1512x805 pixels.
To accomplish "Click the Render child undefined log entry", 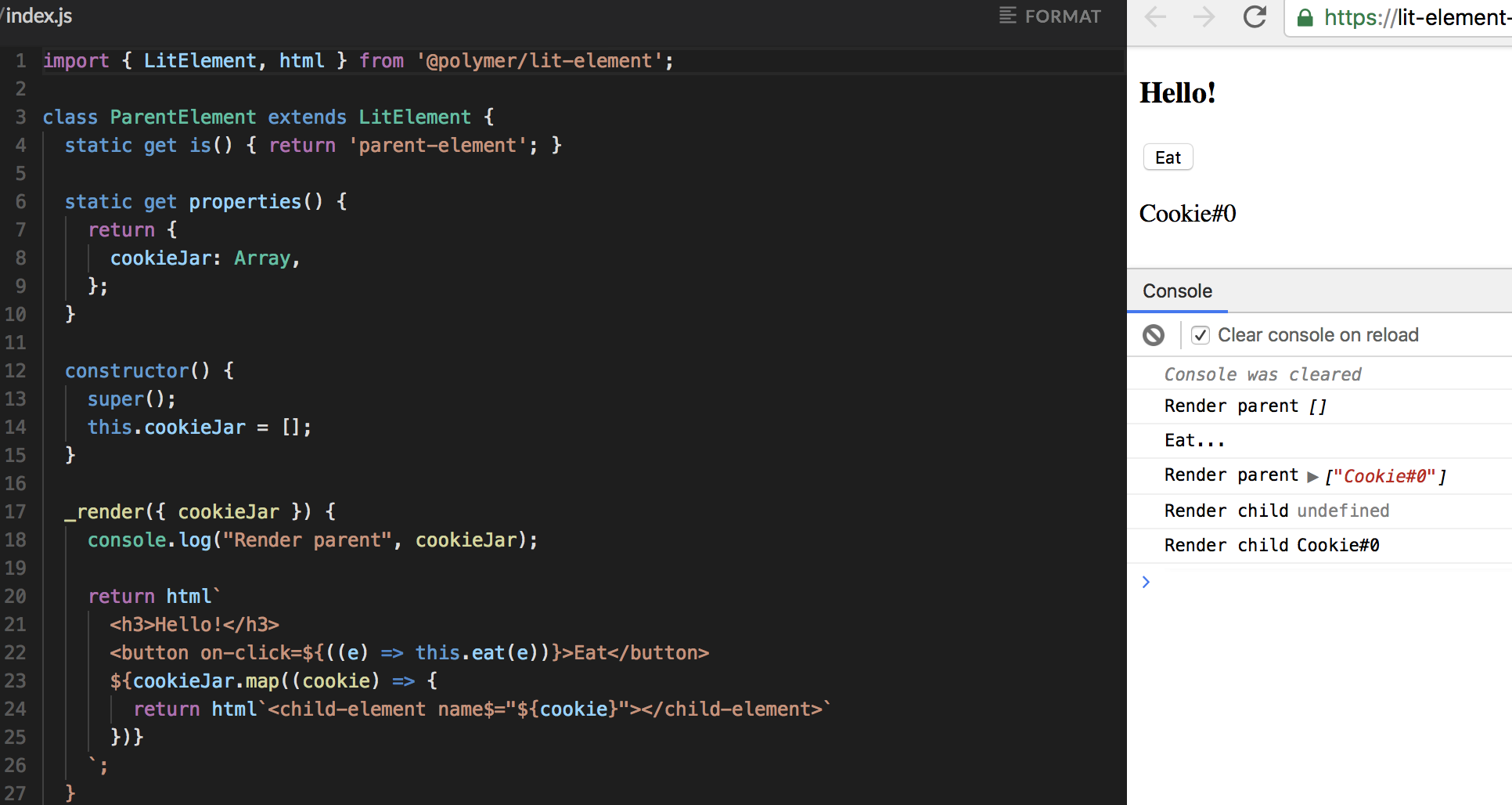I will 1276,511.
